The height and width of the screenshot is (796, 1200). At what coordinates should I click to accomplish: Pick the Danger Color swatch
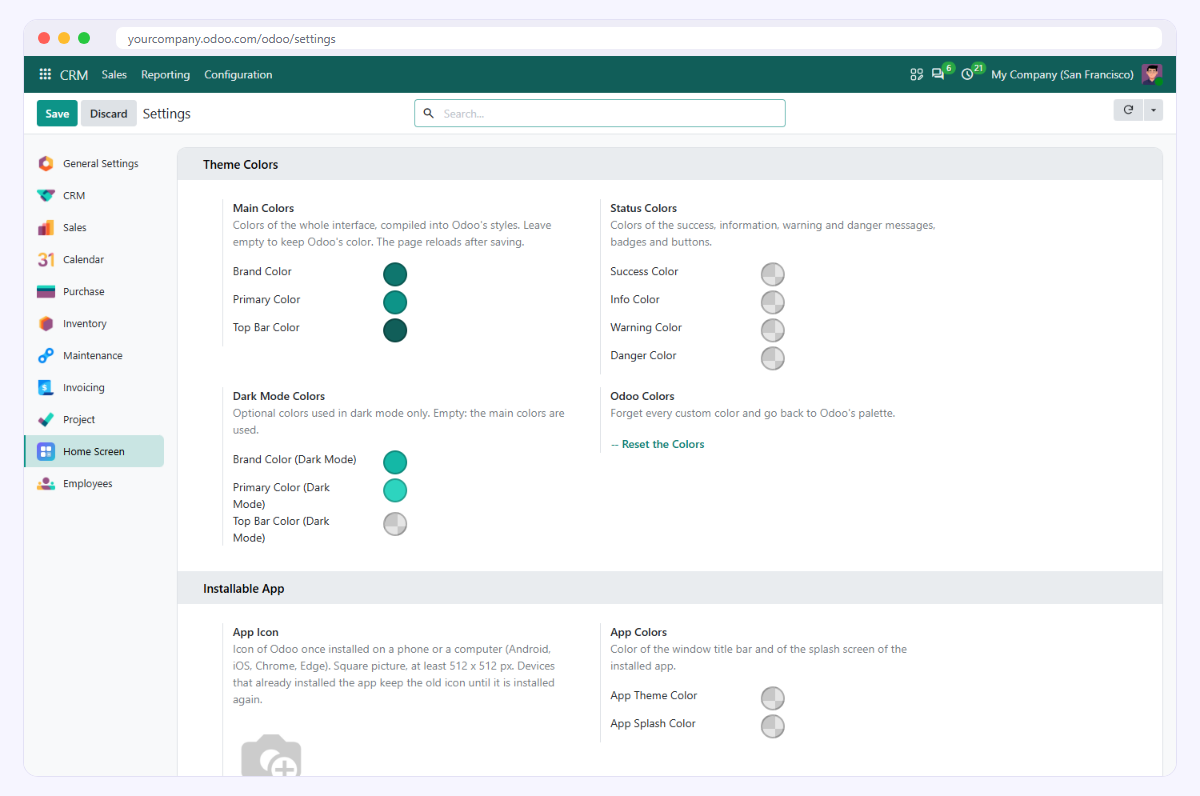point(773,358)
